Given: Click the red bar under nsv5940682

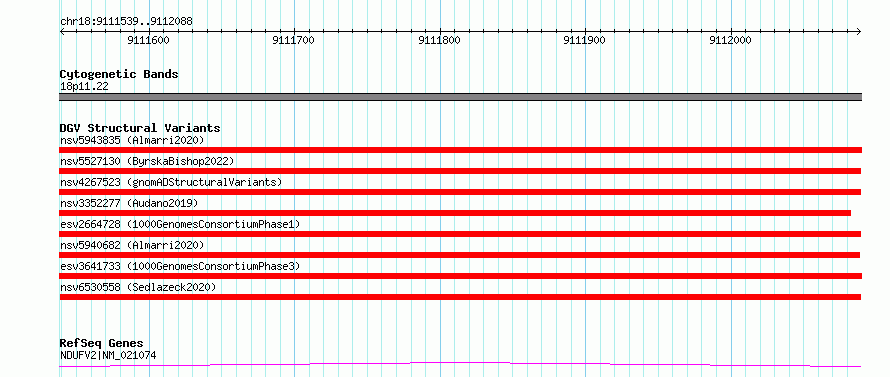Looking at the screenshot, I should point(459,255).
